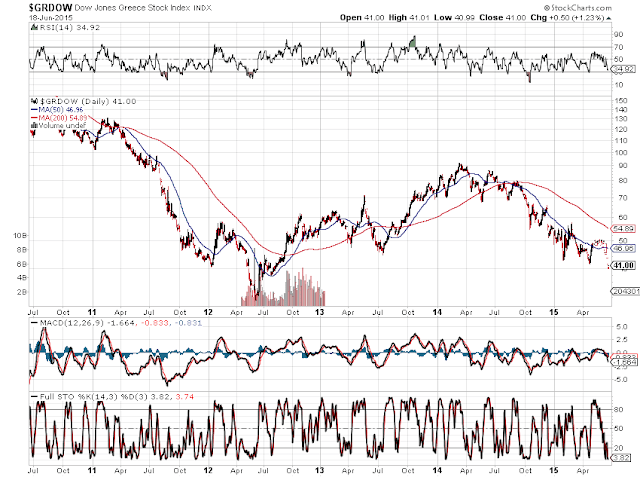Image resolution: width=640 pixels, height=477 pixels.
Task: Click the 'MACD(12,26,9) -1.664' legend label
Action: pos(87,323)
